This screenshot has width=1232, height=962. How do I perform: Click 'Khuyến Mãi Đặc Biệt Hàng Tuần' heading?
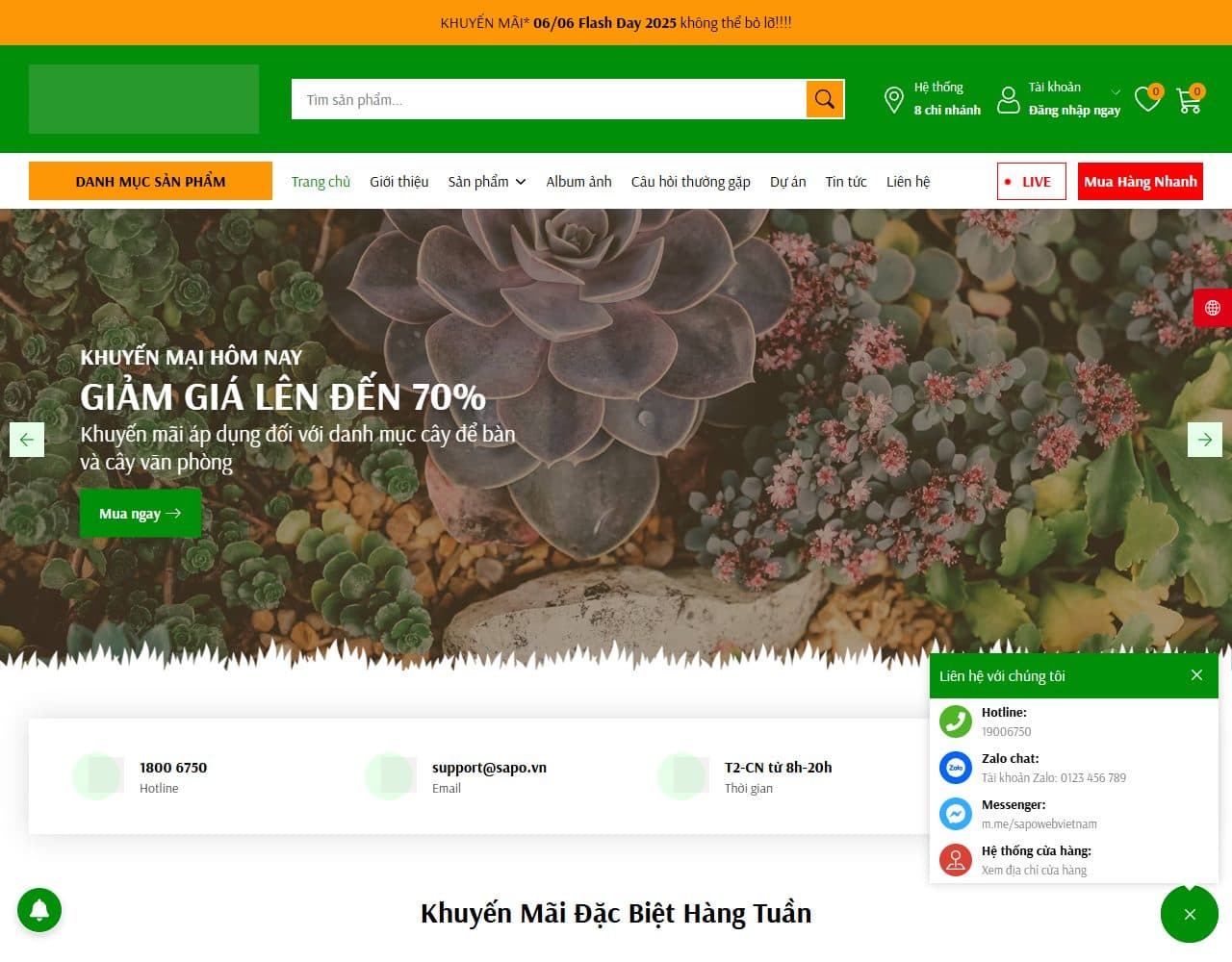[x=616, y=913]
